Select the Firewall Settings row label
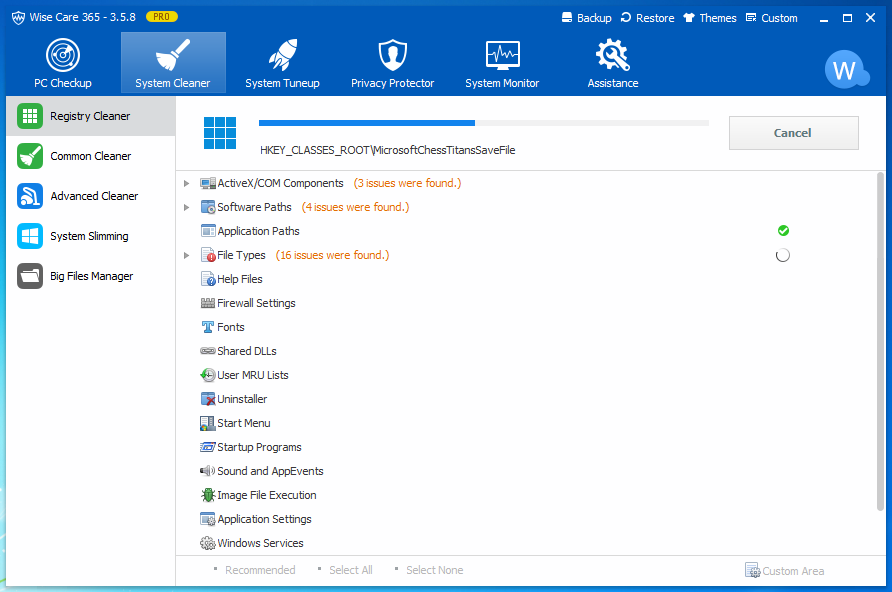 pyautogui.click(x=256, y=303)
